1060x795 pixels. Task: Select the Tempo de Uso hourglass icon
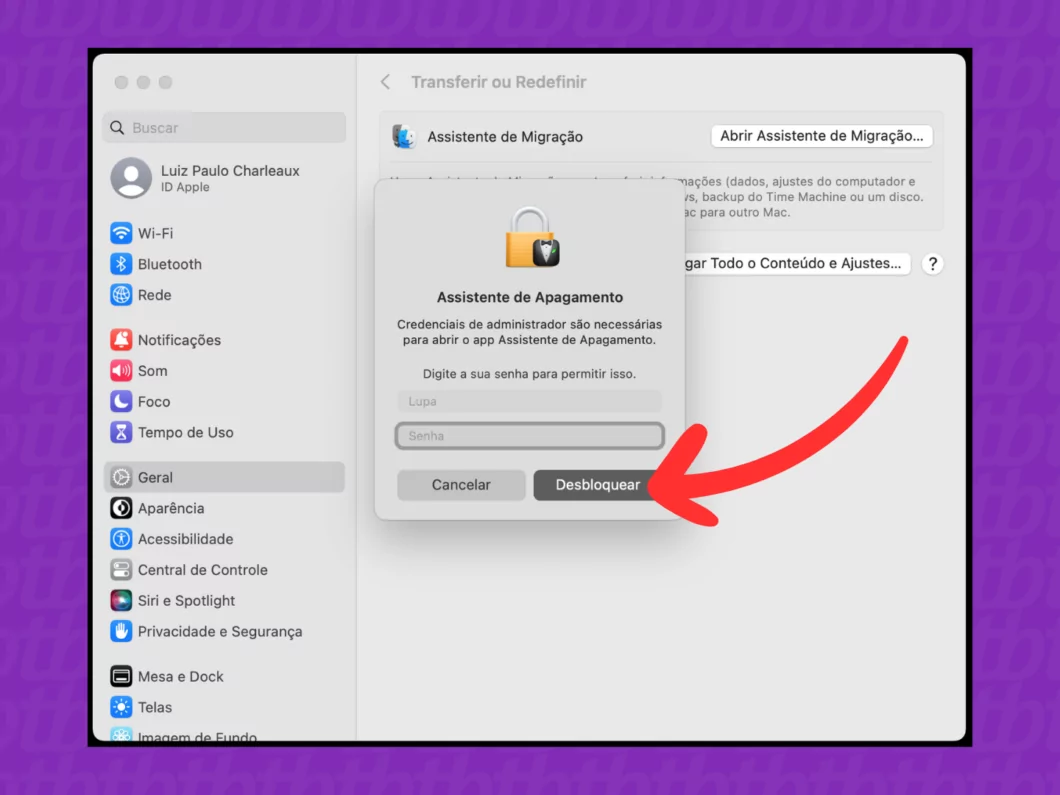[x=121, y=433]
